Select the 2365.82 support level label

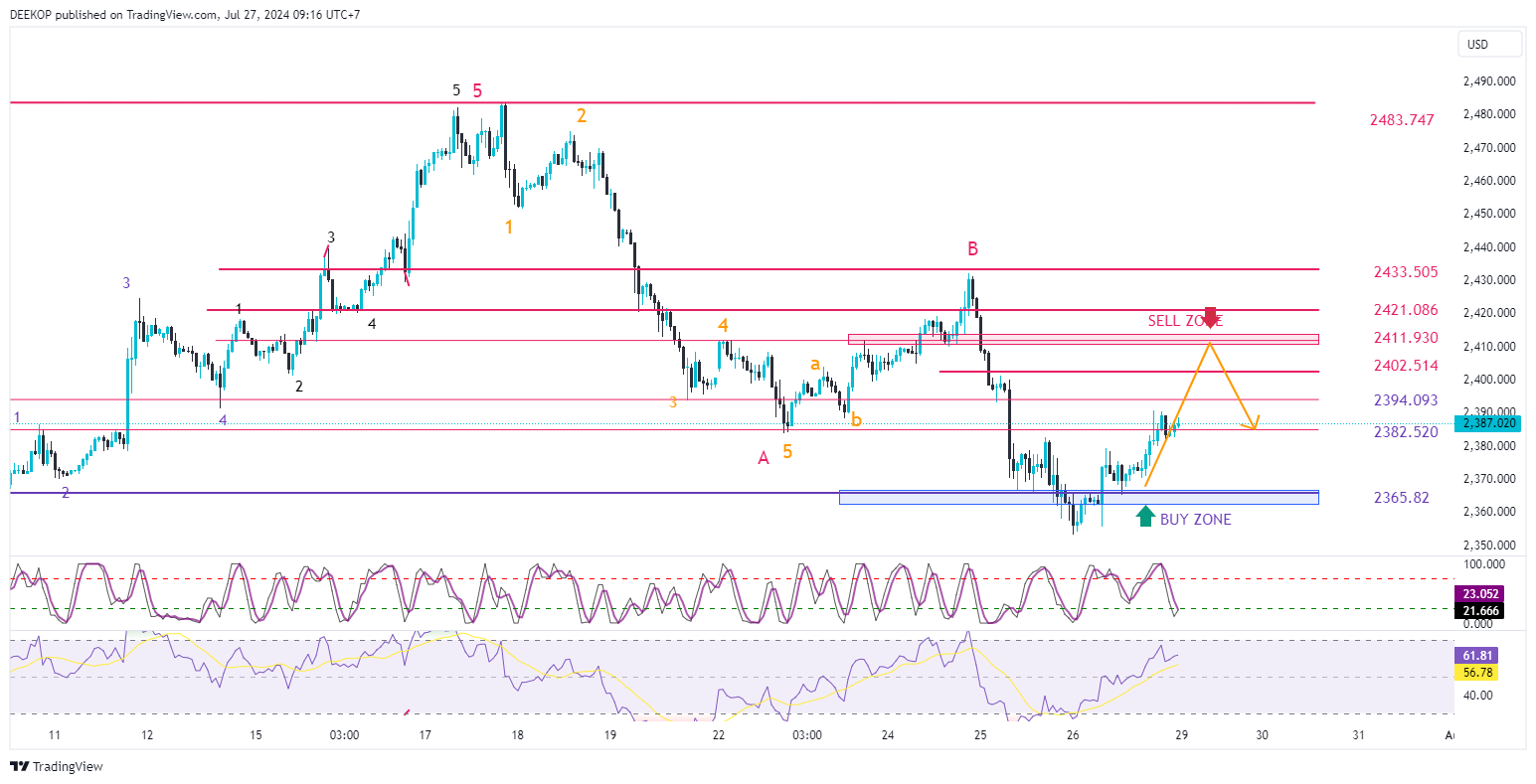tap(1401, 497)
